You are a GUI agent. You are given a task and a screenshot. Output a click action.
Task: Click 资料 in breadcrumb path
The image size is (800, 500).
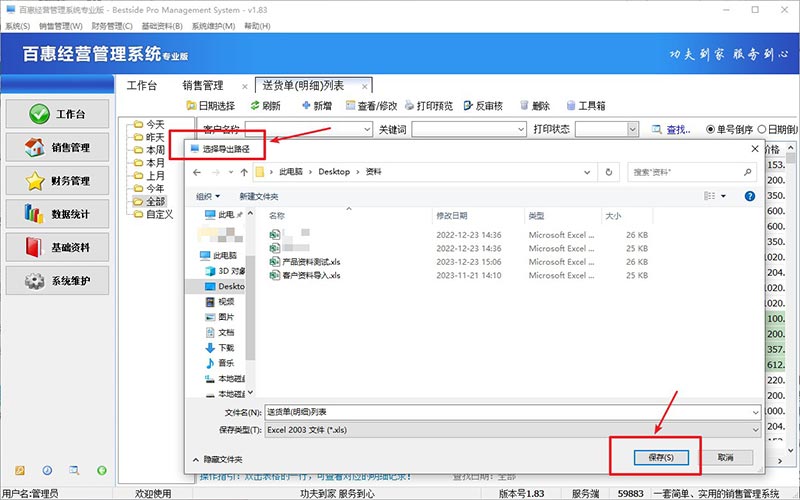[373, 172]
